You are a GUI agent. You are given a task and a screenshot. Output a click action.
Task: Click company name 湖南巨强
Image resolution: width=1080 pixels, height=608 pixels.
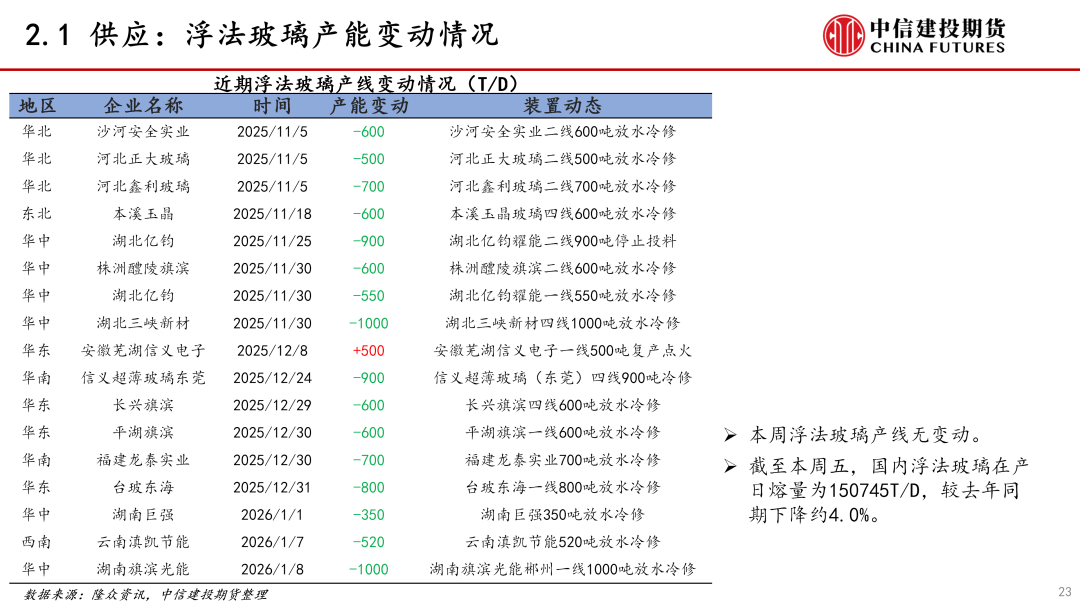click(143, 514)
